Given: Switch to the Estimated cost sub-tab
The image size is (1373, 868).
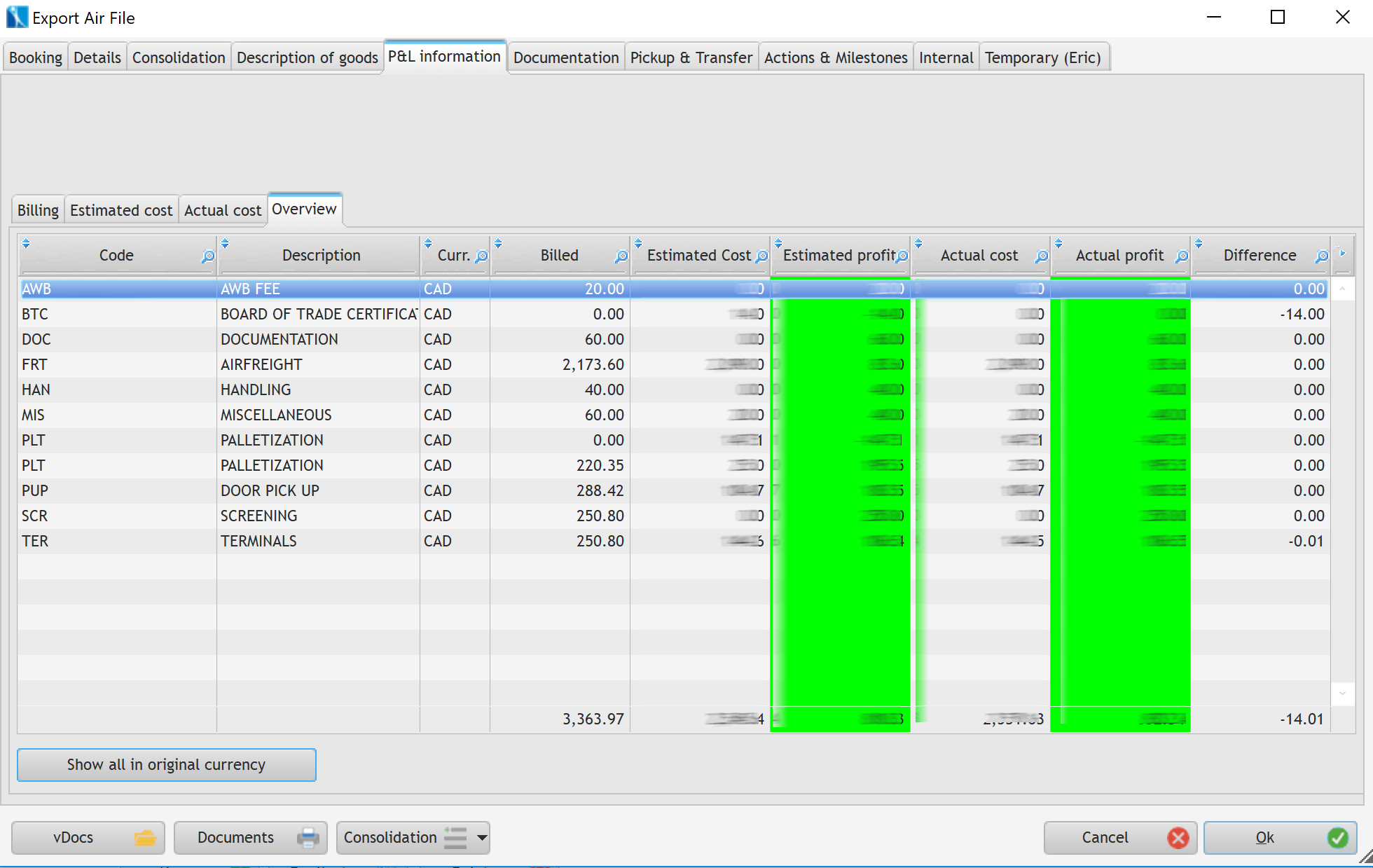Looking at the screenshot, I should click(x=120, y=210).
